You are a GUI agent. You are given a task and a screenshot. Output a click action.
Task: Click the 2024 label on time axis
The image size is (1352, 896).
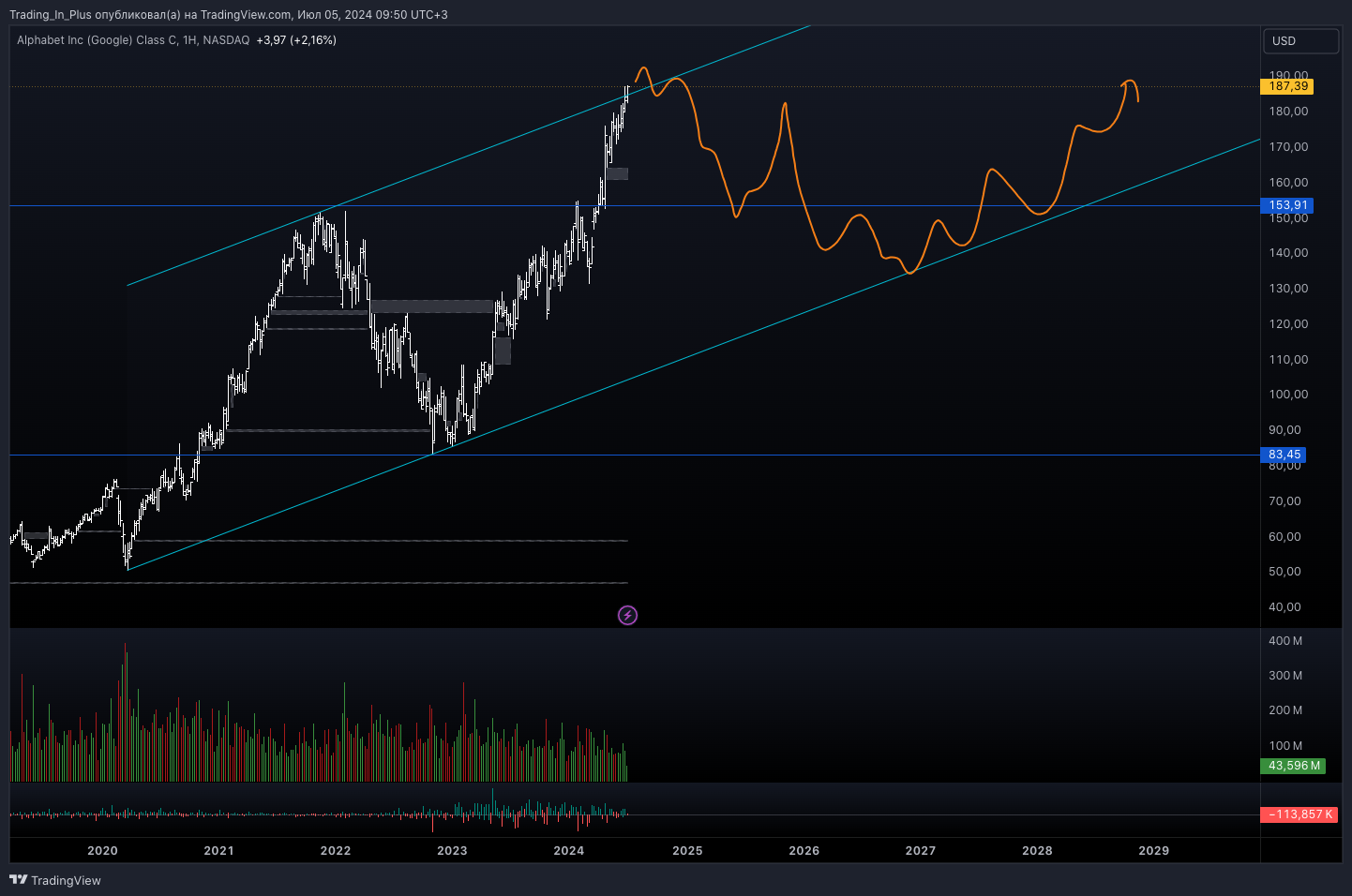[569, 851]
